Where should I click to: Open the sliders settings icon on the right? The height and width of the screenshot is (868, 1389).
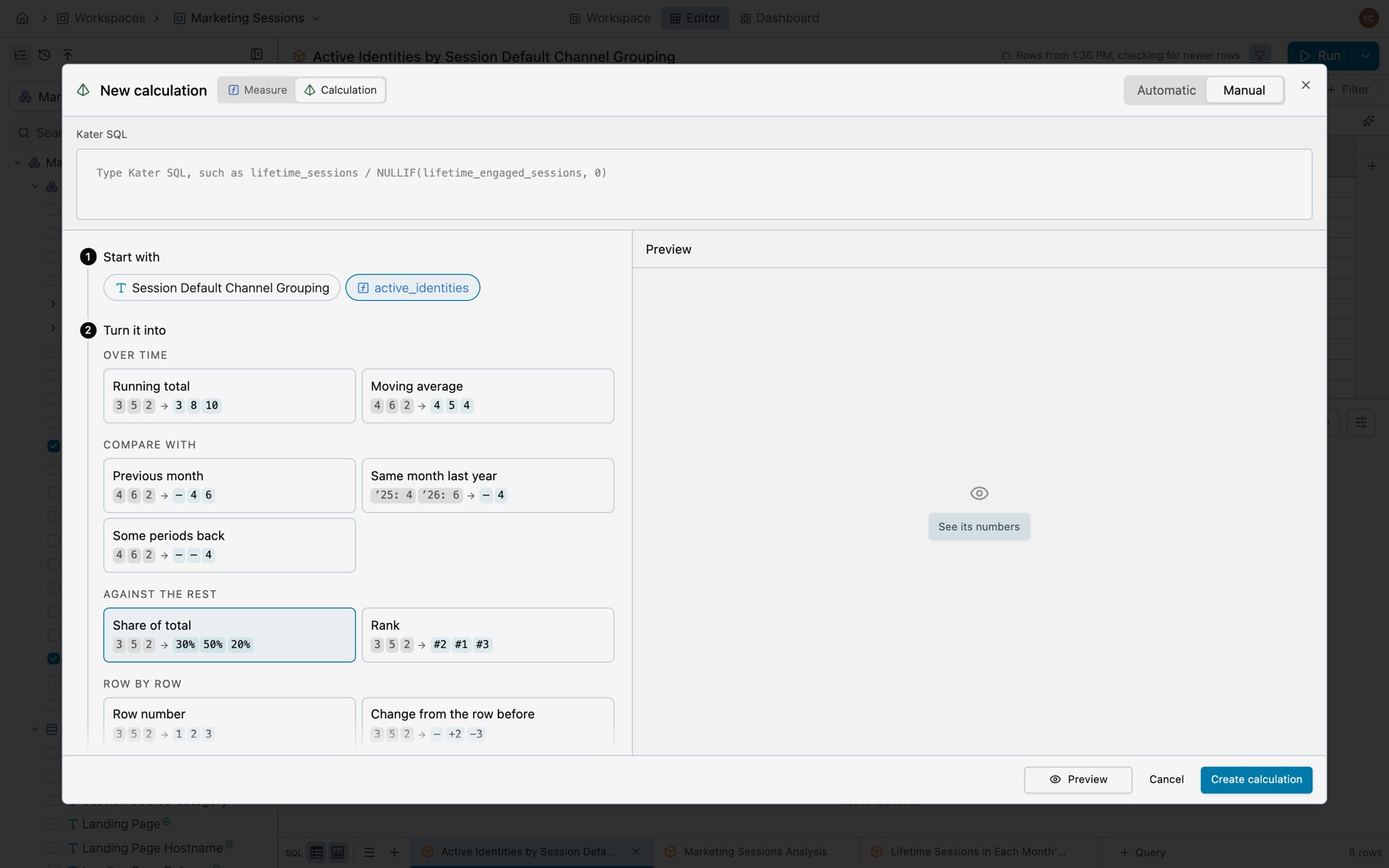click(1360, 423)
